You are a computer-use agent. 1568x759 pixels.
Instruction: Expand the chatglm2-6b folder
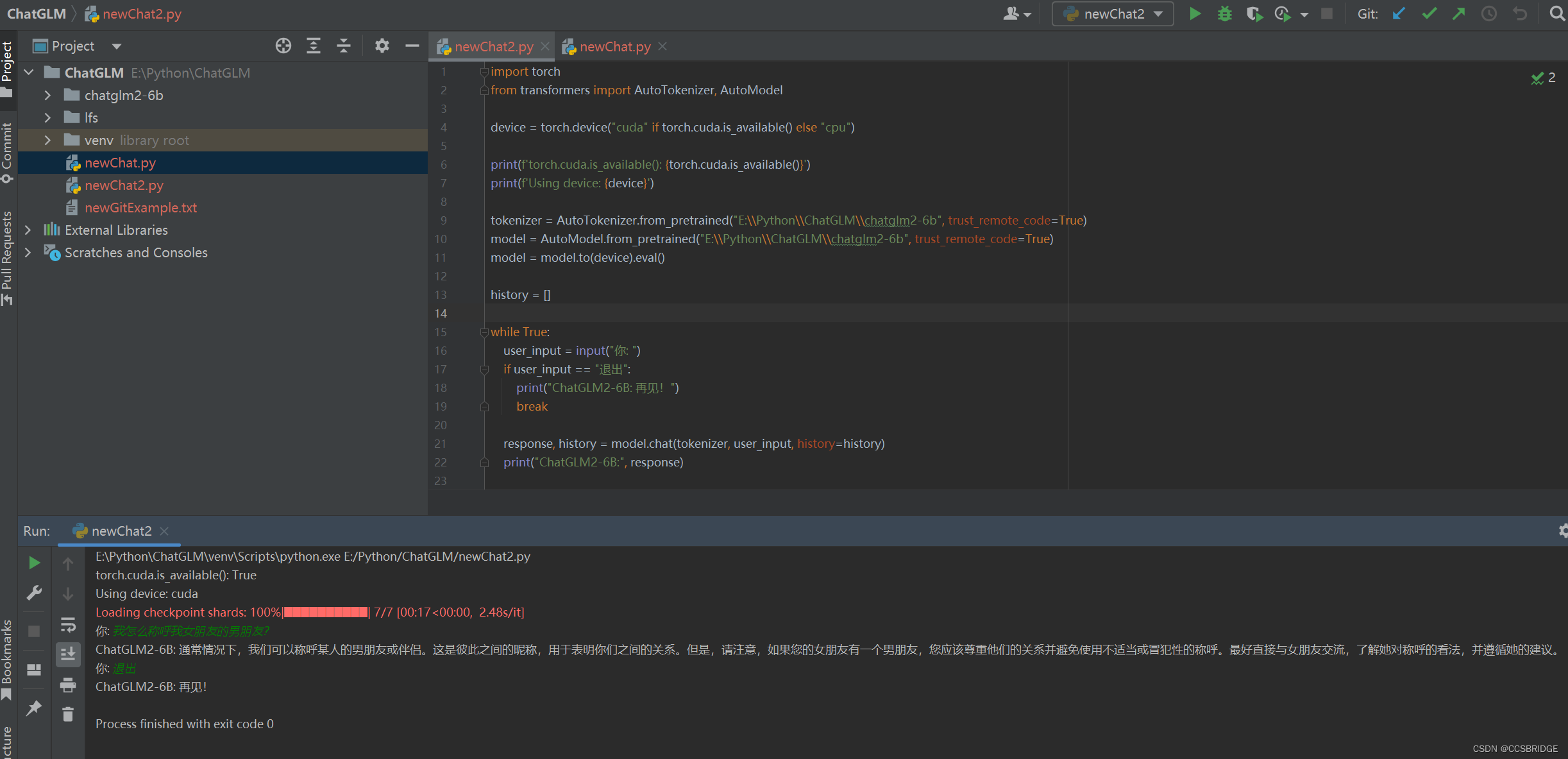tap(47, 96)
